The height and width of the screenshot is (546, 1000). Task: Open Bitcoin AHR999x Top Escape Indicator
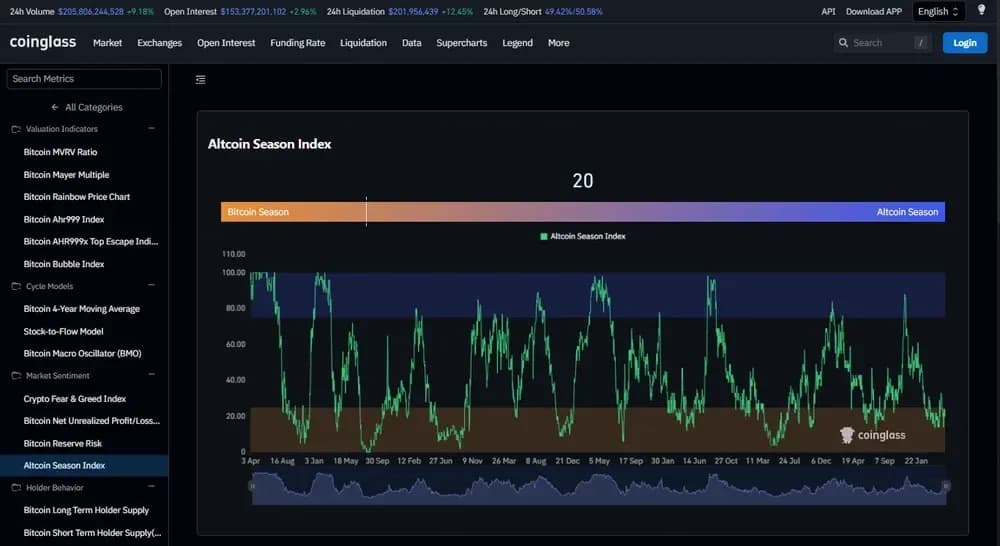(x=91, y=242)
